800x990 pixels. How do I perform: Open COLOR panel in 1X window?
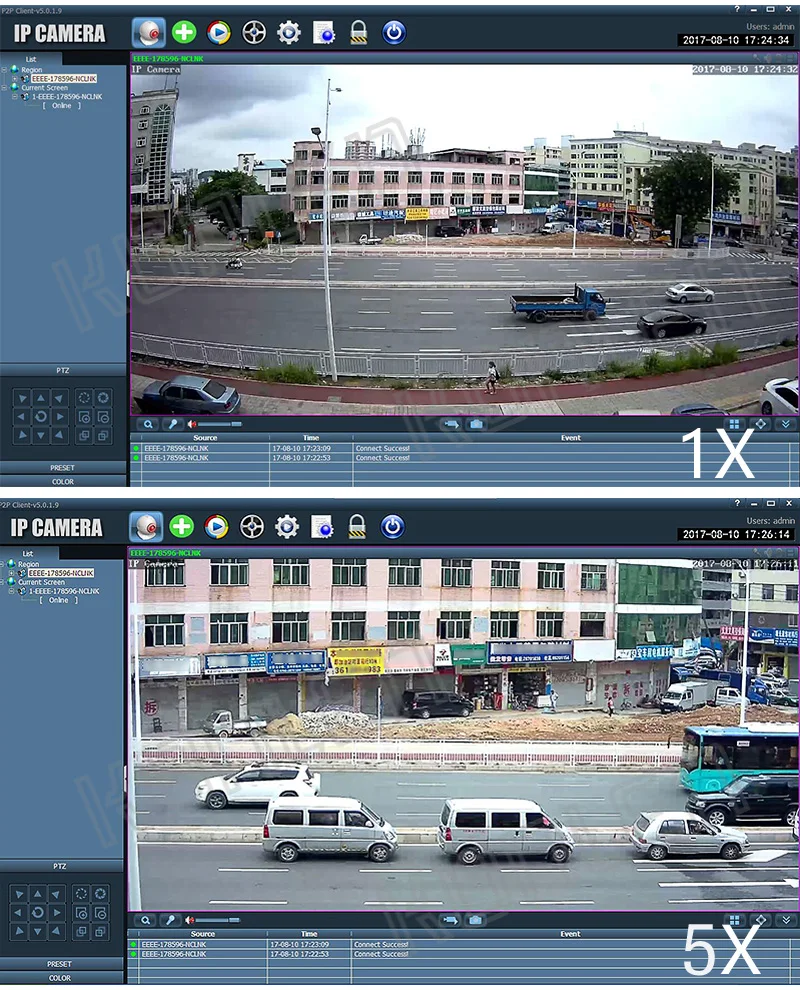63,482
